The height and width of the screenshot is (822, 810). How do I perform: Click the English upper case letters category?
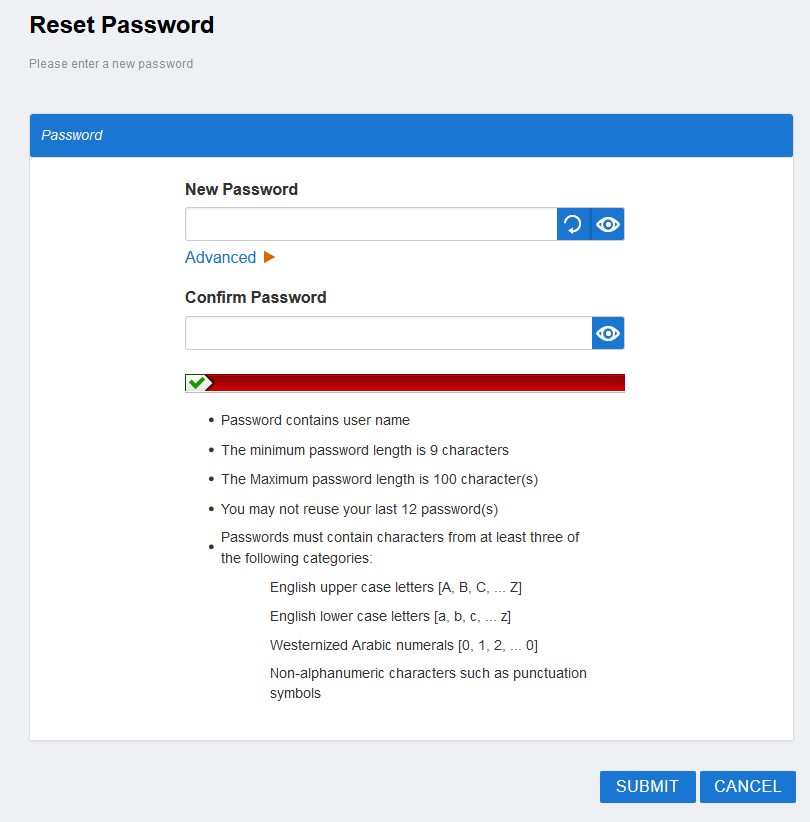click(395, 587)
